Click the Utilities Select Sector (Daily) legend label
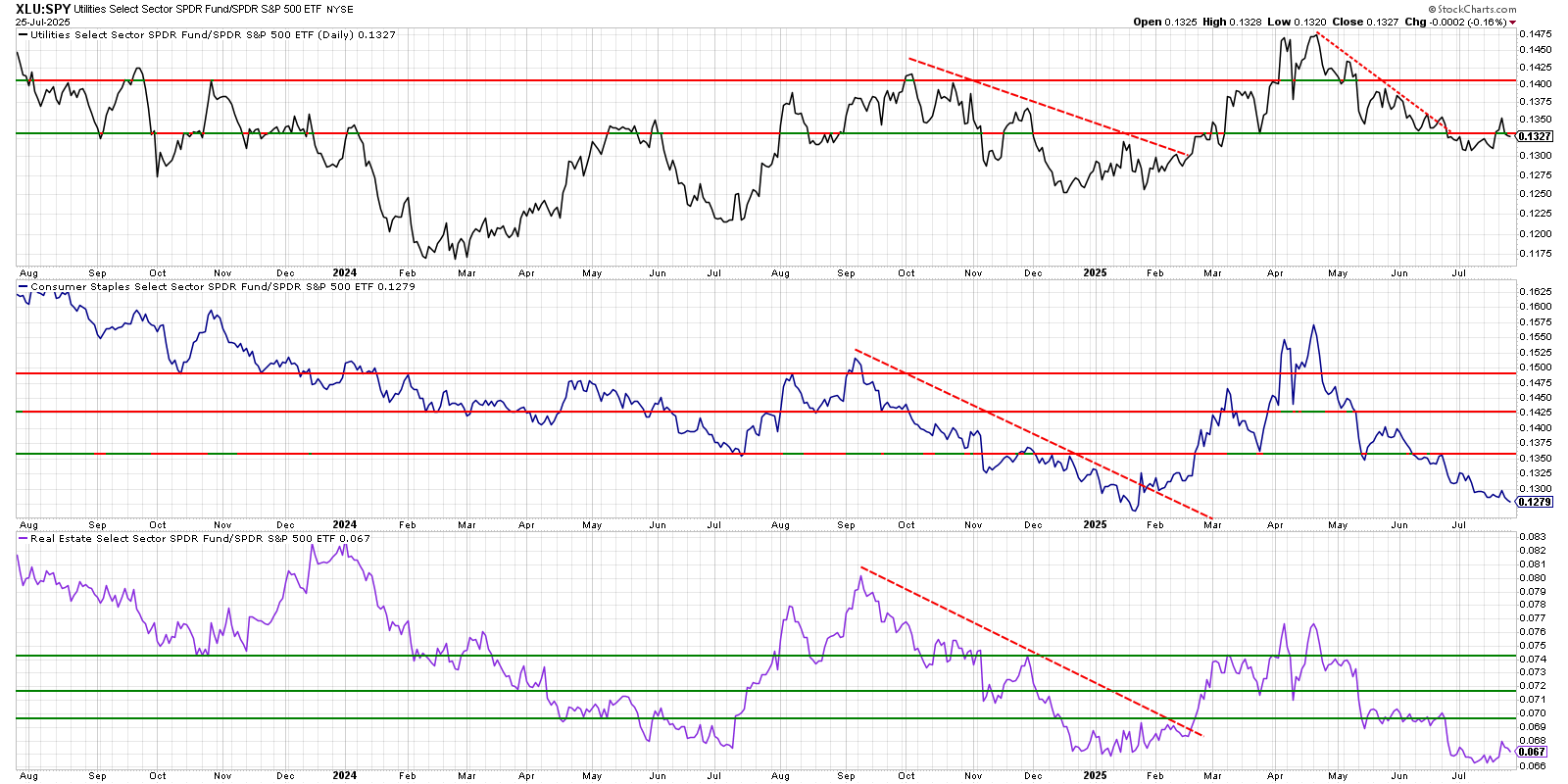This screenshot has width=1568, height=784. [213, 34]
